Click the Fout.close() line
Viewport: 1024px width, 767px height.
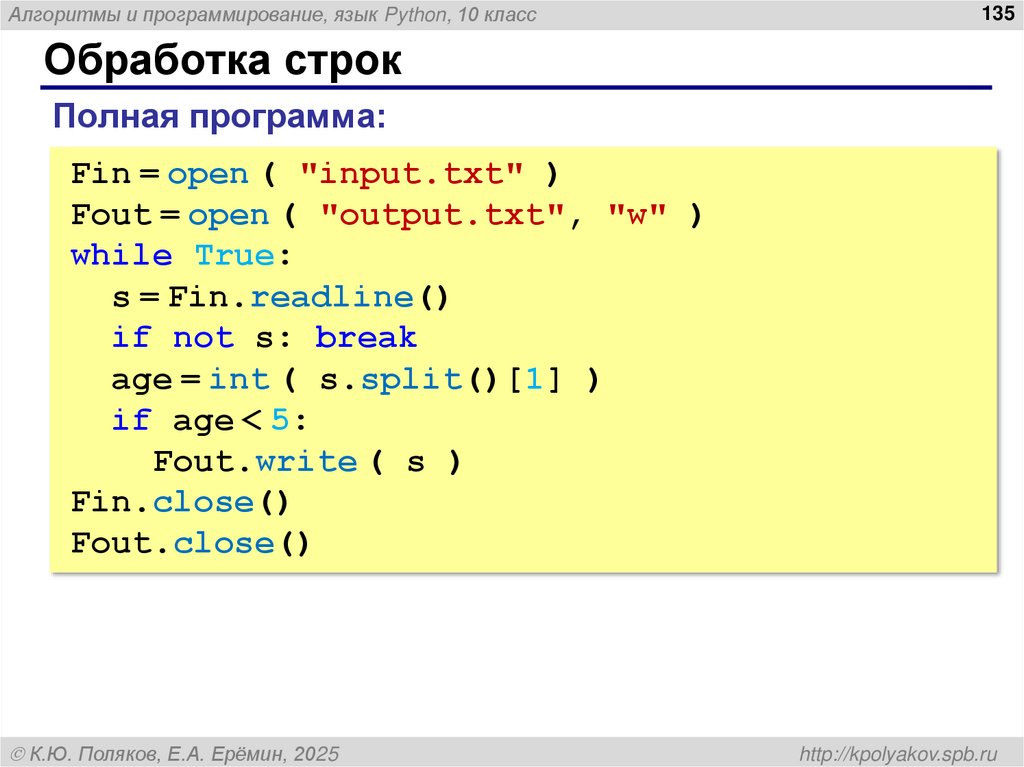click(x=190, y=542)
